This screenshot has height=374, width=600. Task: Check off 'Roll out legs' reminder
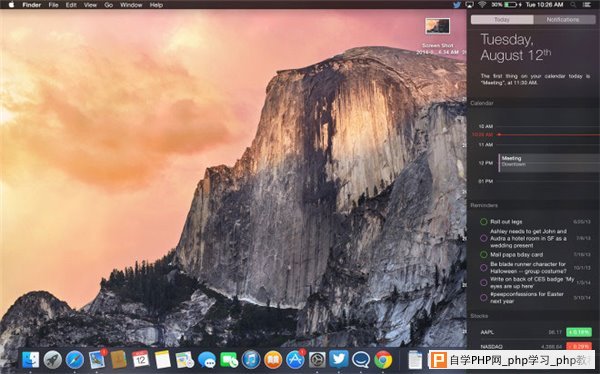[x=483, y=222]
